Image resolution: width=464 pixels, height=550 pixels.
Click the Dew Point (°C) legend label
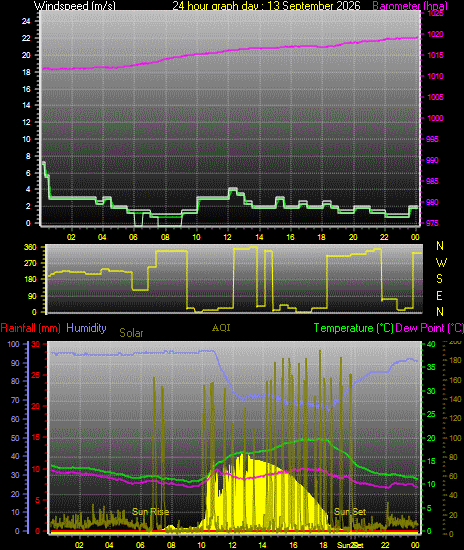pos(430,328)
